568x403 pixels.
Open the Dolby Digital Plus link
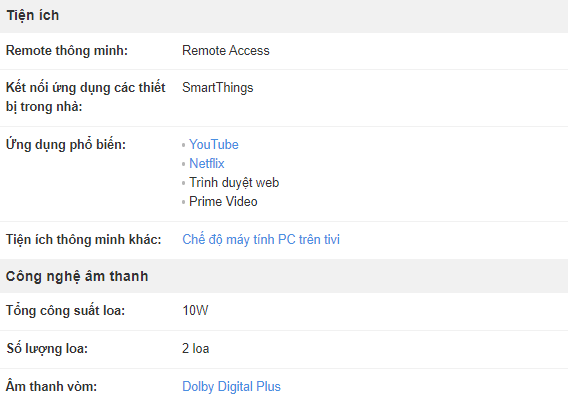[231, 387]
